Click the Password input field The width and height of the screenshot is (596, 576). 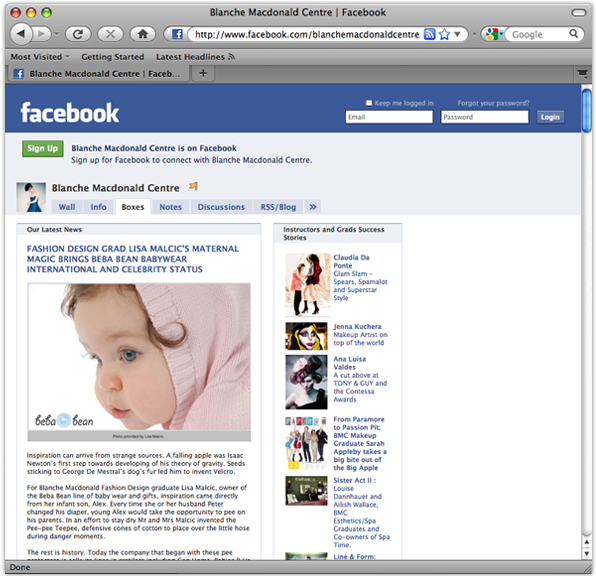coord(484,117)
